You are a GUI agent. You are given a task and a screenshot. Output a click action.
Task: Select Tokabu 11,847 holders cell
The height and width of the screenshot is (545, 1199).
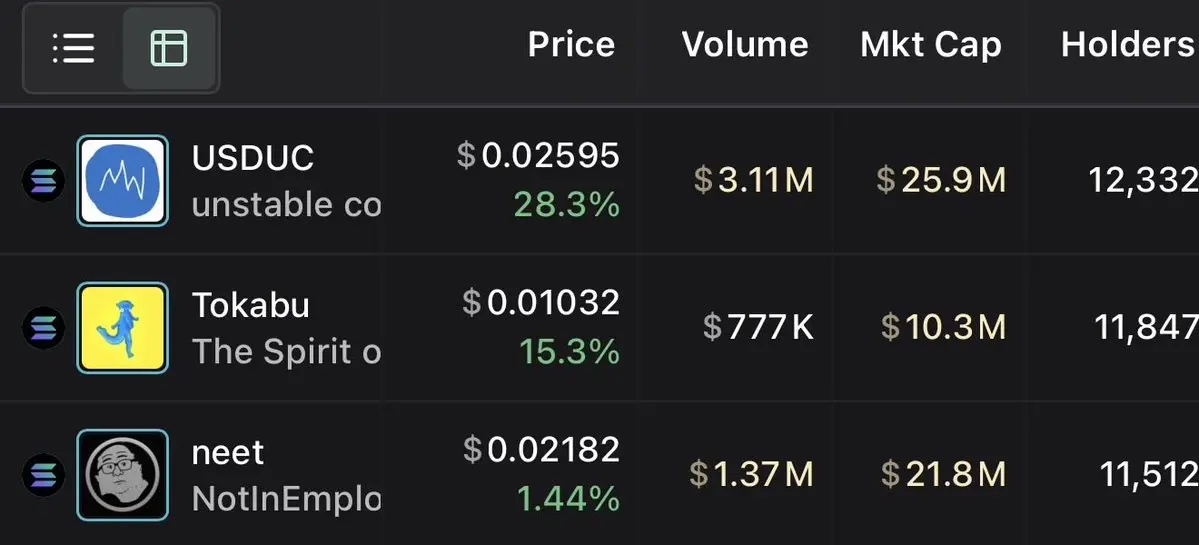tap(1146, 329)
